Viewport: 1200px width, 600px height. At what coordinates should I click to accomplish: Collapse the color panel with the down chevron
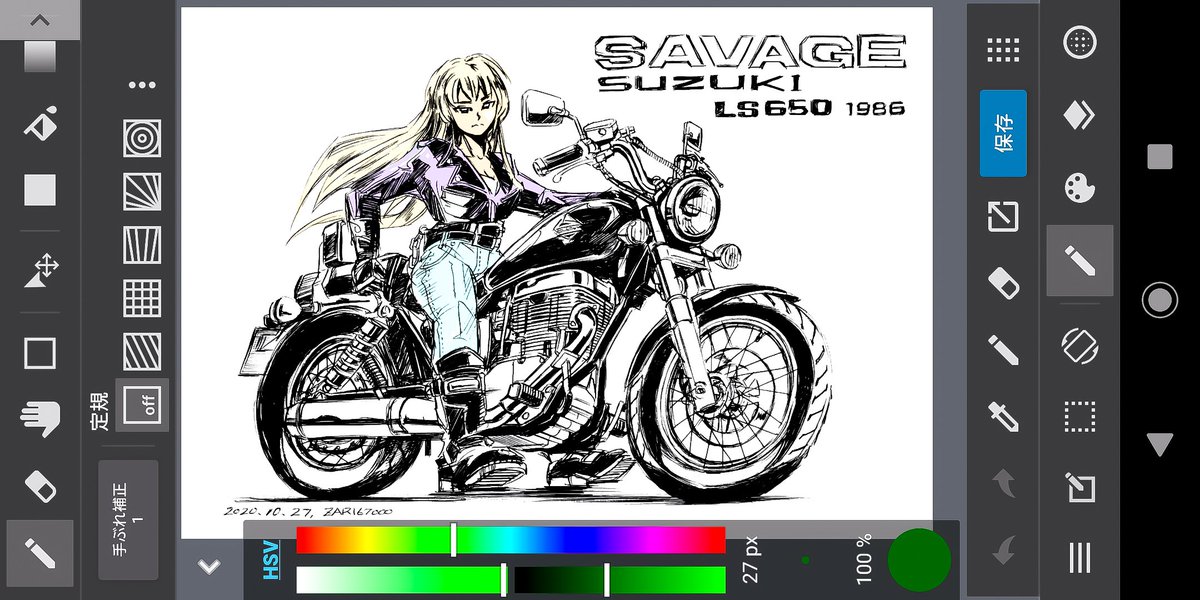point(209,566)
